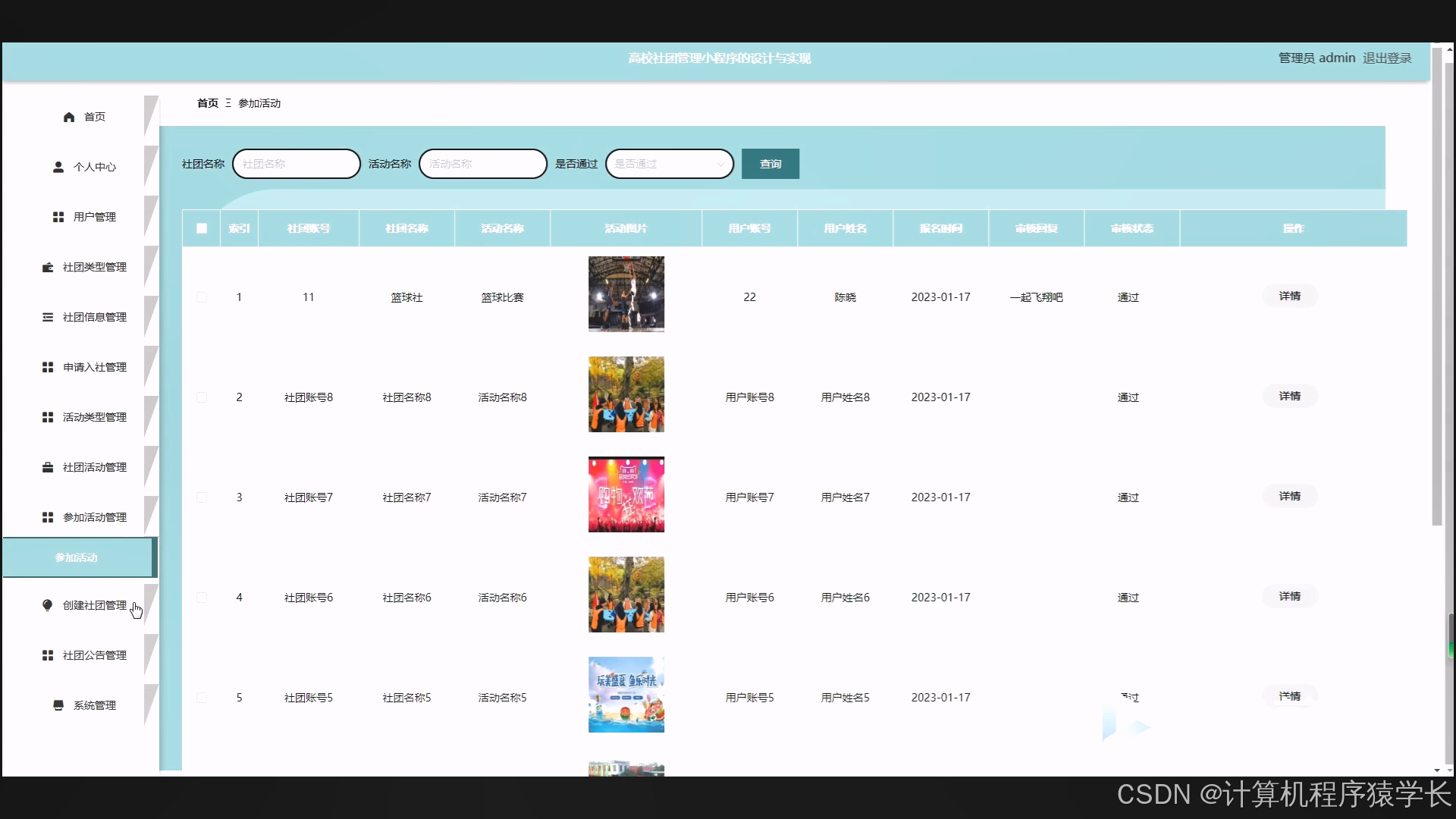Open the activity image in row 2
Image resolution: width=1456 pixels, height=819 pixels.
click(x=626, y=394)
